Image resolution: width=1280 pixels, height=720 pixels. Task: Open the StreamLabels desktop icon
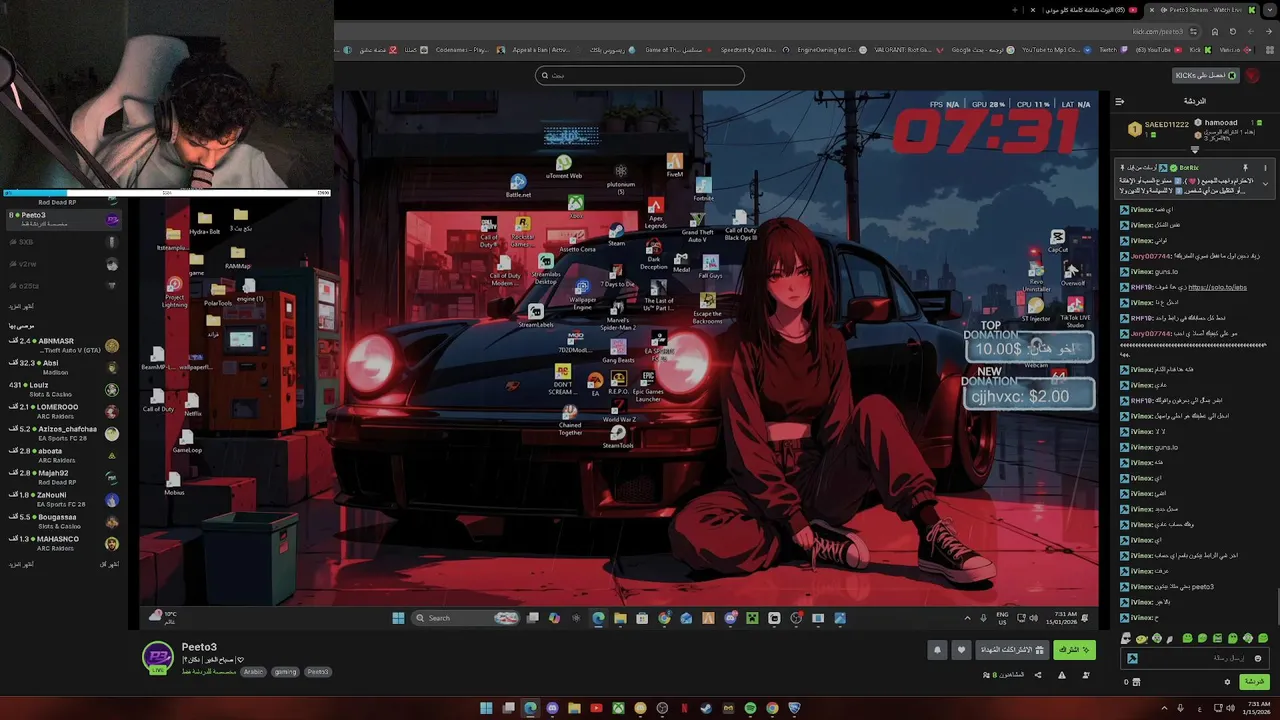535,316
